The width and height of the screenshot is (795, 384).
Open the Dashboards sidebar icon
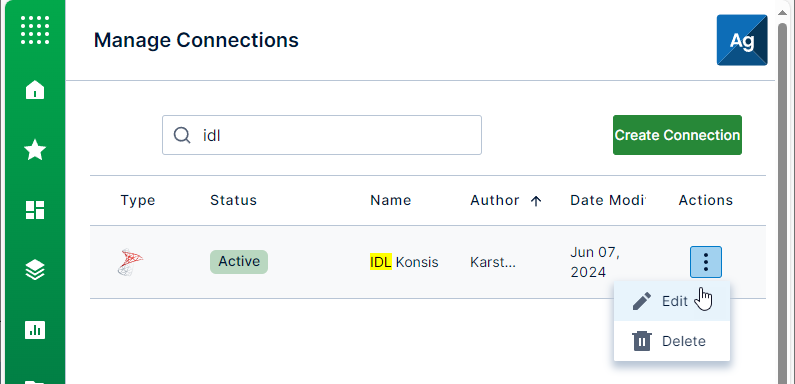pyautogui.click(x=35, y=210)
